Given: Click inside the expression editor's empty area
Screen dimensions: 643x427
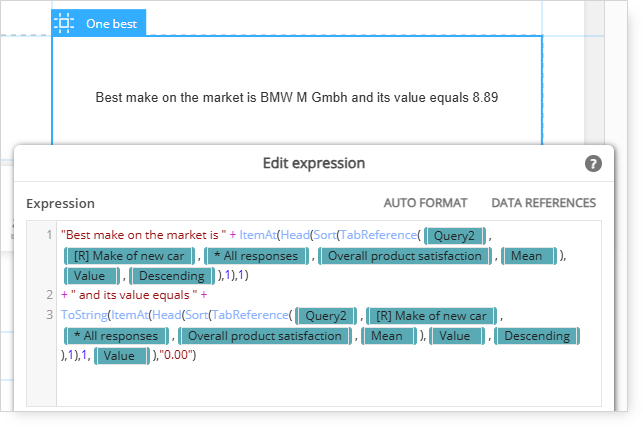Looking at the screenshot, I should [328, 386].
